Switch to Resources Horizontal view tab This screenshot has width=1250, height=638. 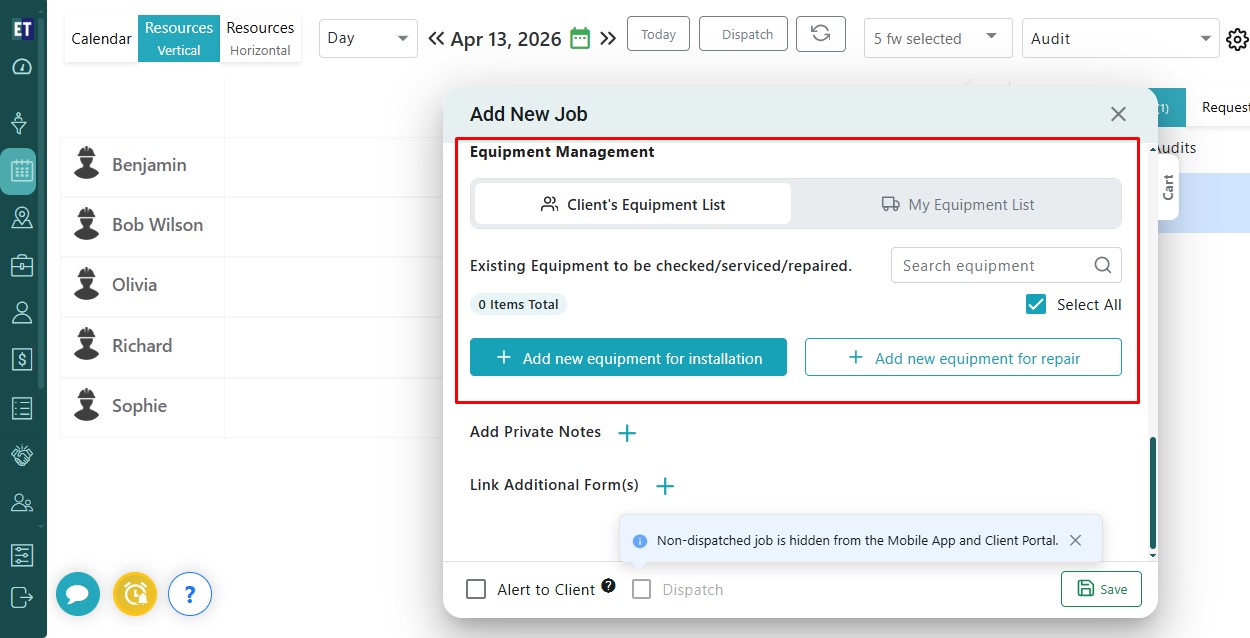pos(260,38)
